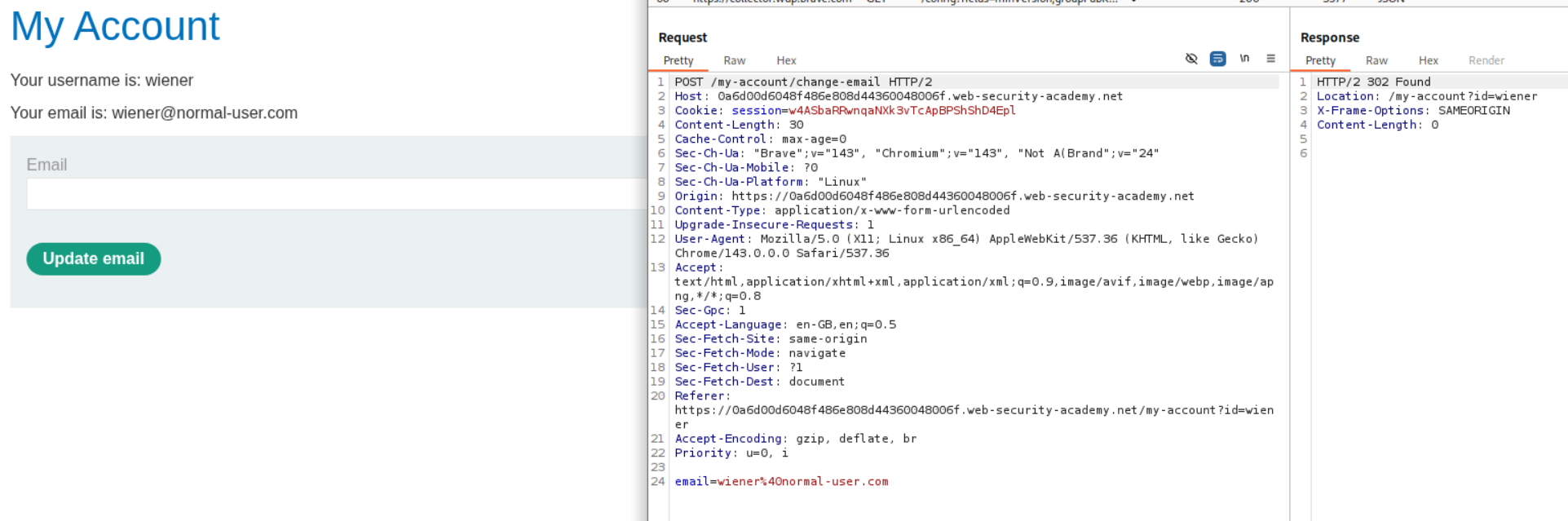
Task: Click the session cookie value in request
Action: tap(901, 110)
